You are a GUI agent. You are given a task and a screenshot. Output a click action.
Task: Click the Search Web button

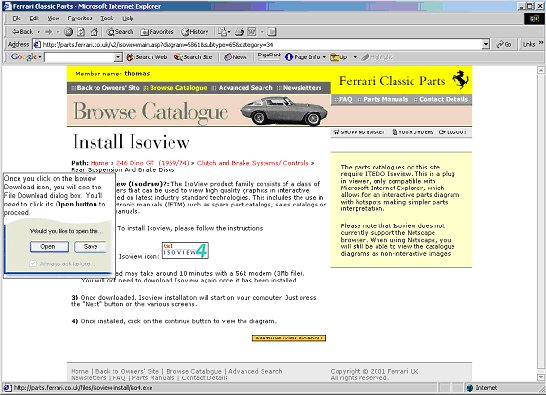tap(147, 57)
